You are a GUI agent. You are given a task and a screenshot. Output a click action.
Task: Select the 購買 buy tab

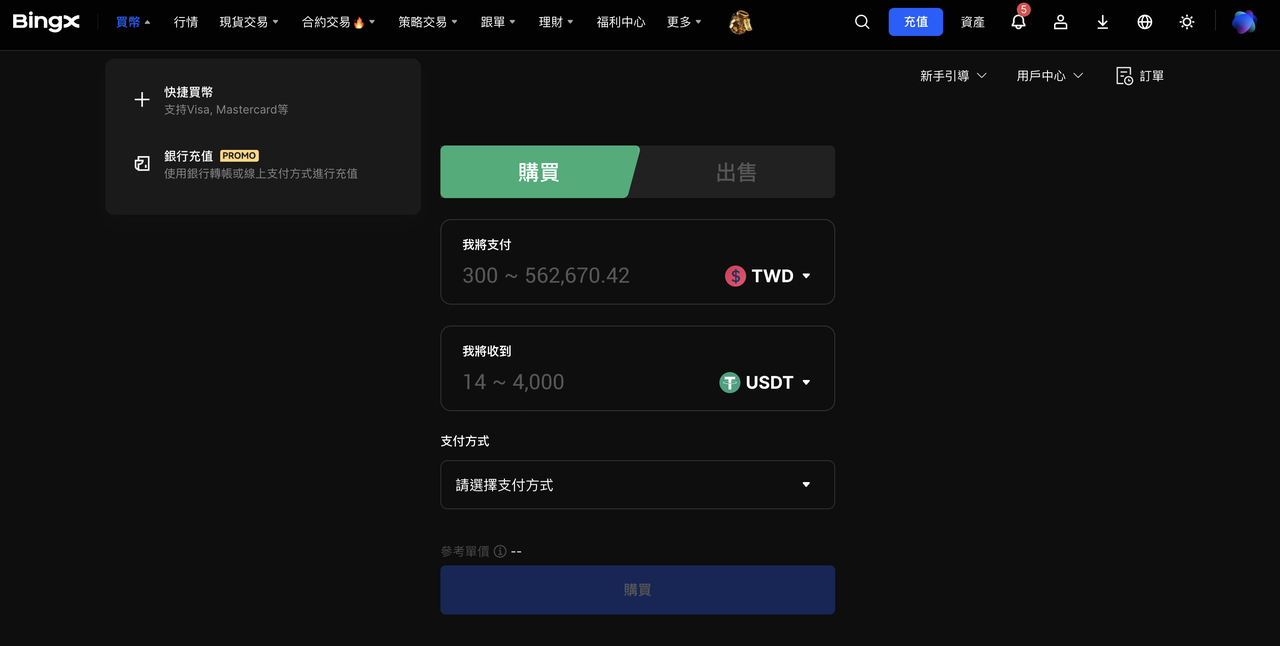pos(538,172)
